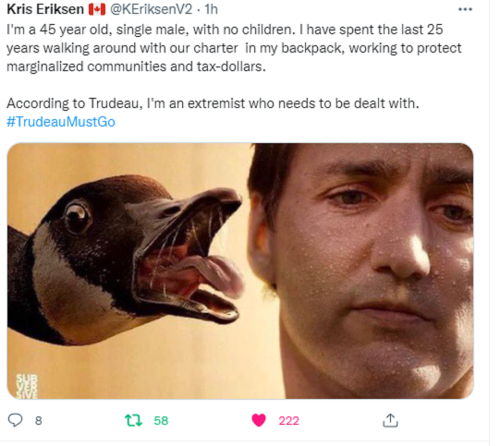Click the retweet count 58

tap(161, 421)
